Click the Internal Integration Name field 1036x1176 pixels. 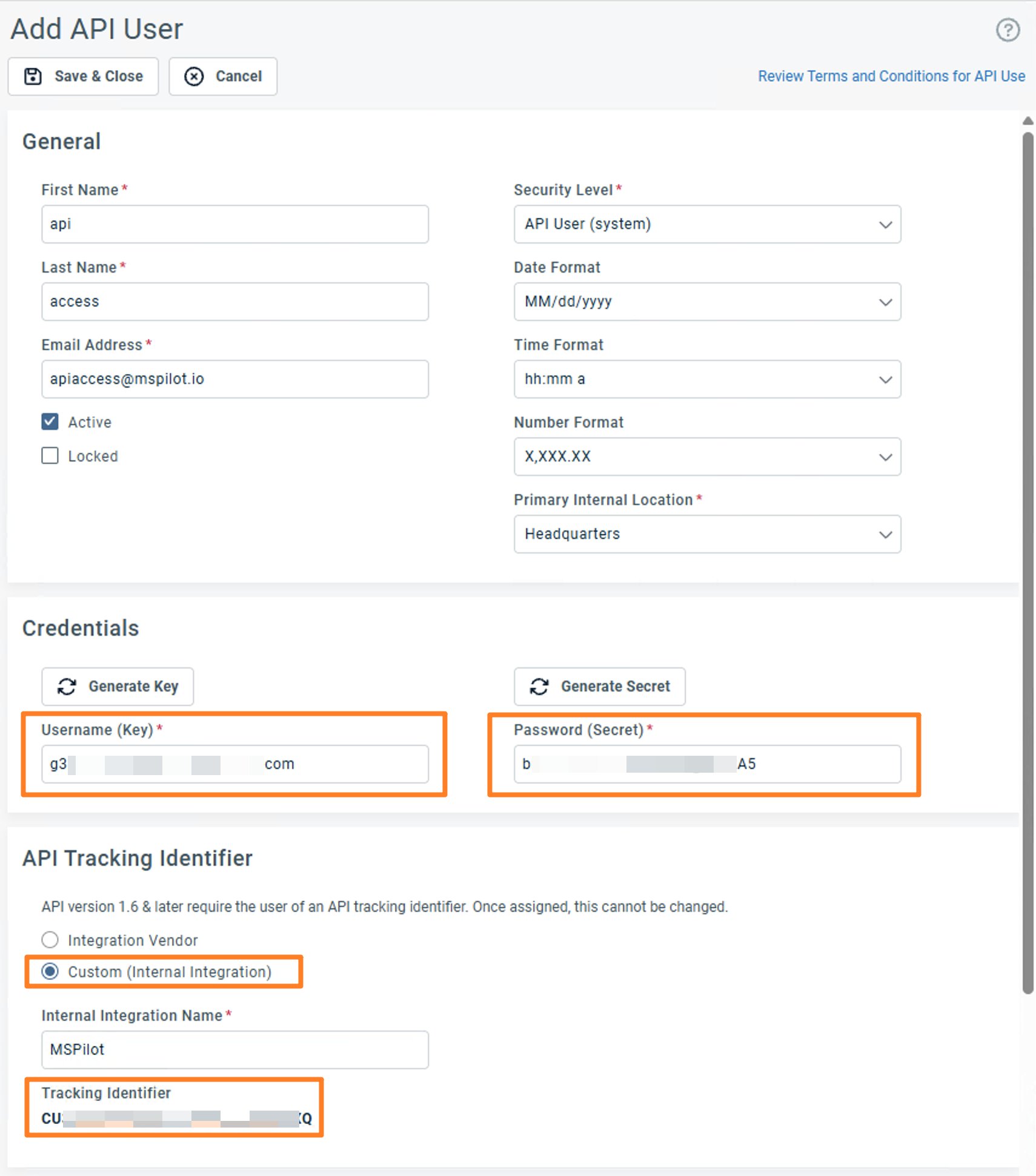tap(235, 1050)
